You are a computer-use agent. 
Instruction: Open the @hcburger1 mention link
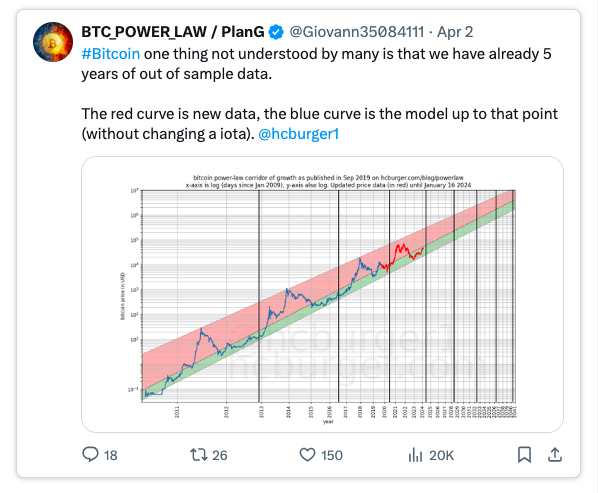(299, 134)
